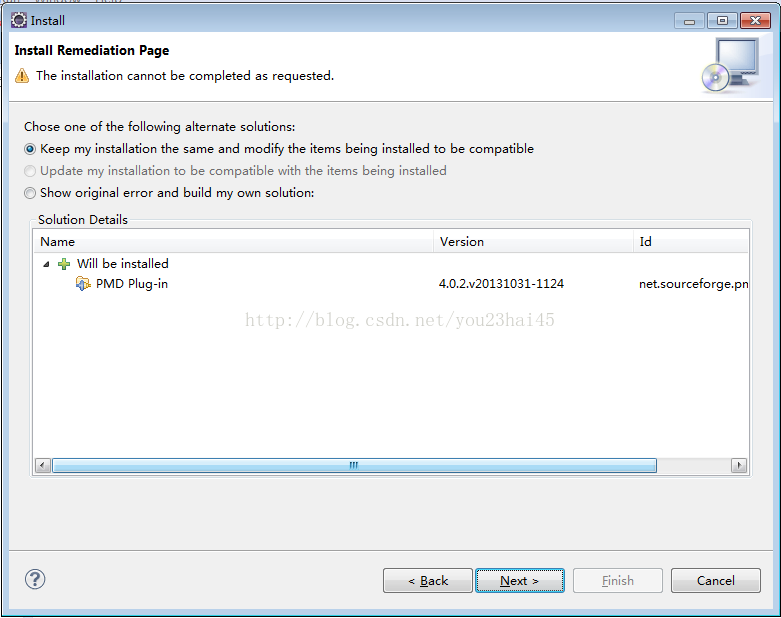Image resolution: width=781 pixels, height=618 pixels.
Task: Minimize the Install window
Action: click(689, 21)
